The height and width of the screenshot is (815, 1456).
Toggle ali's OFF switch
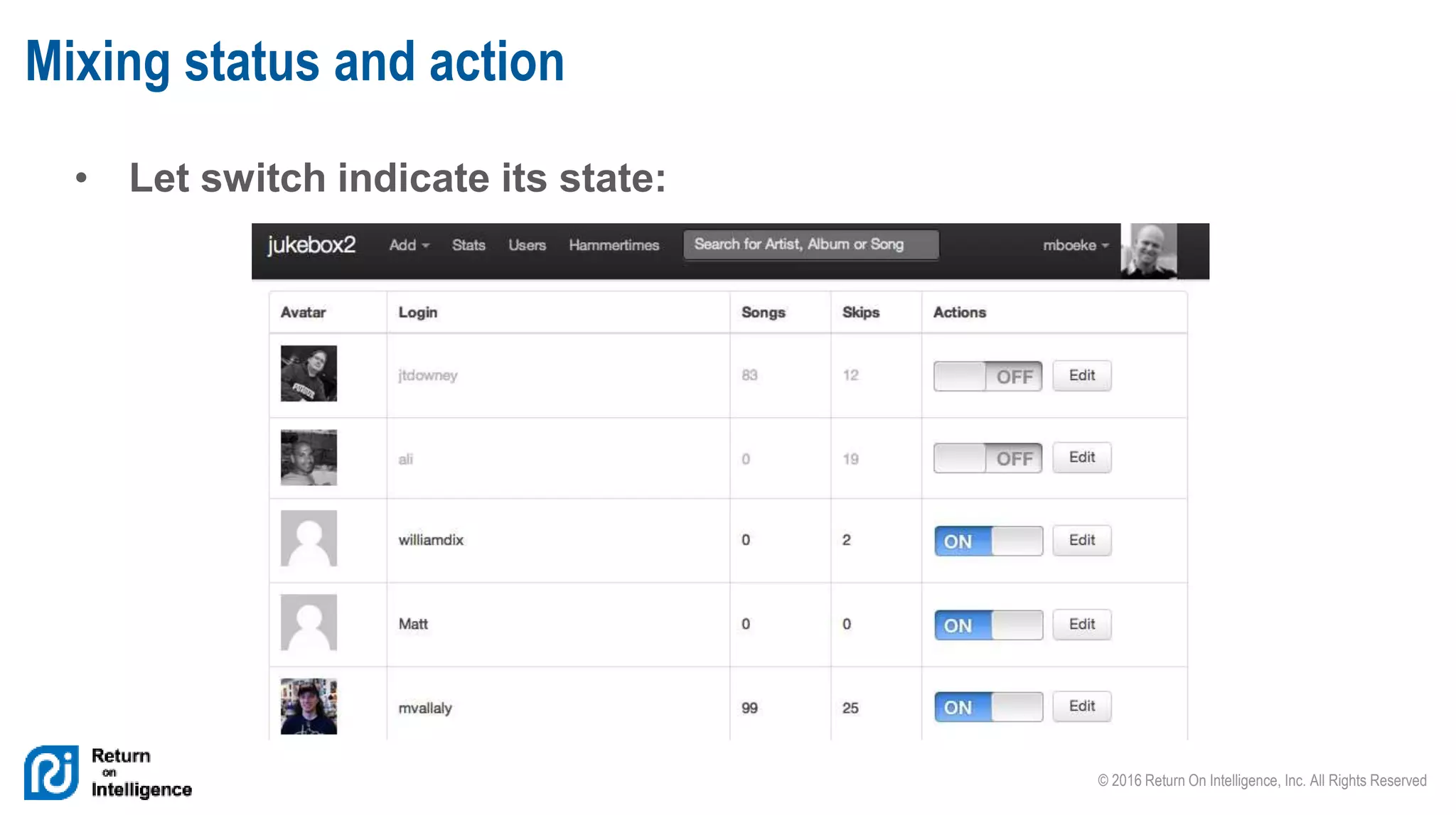point(987,458)
